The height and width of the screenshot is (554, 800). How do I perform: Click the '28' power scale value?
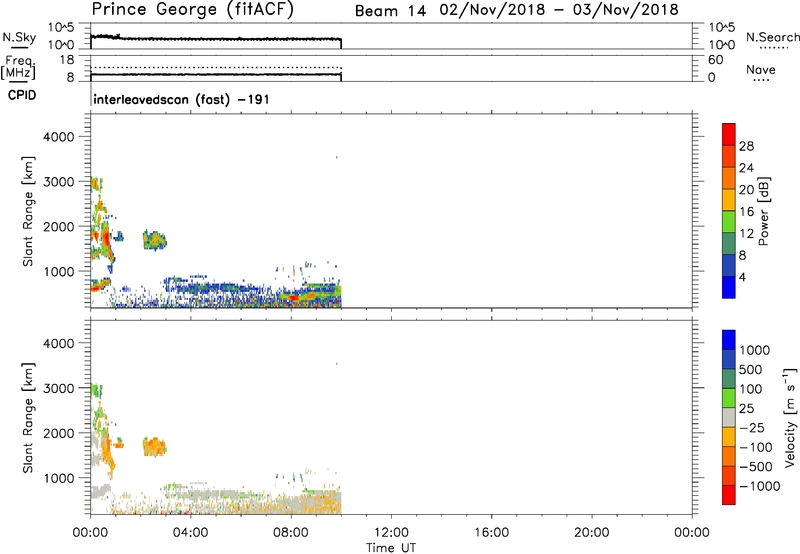tap(746, 146)
